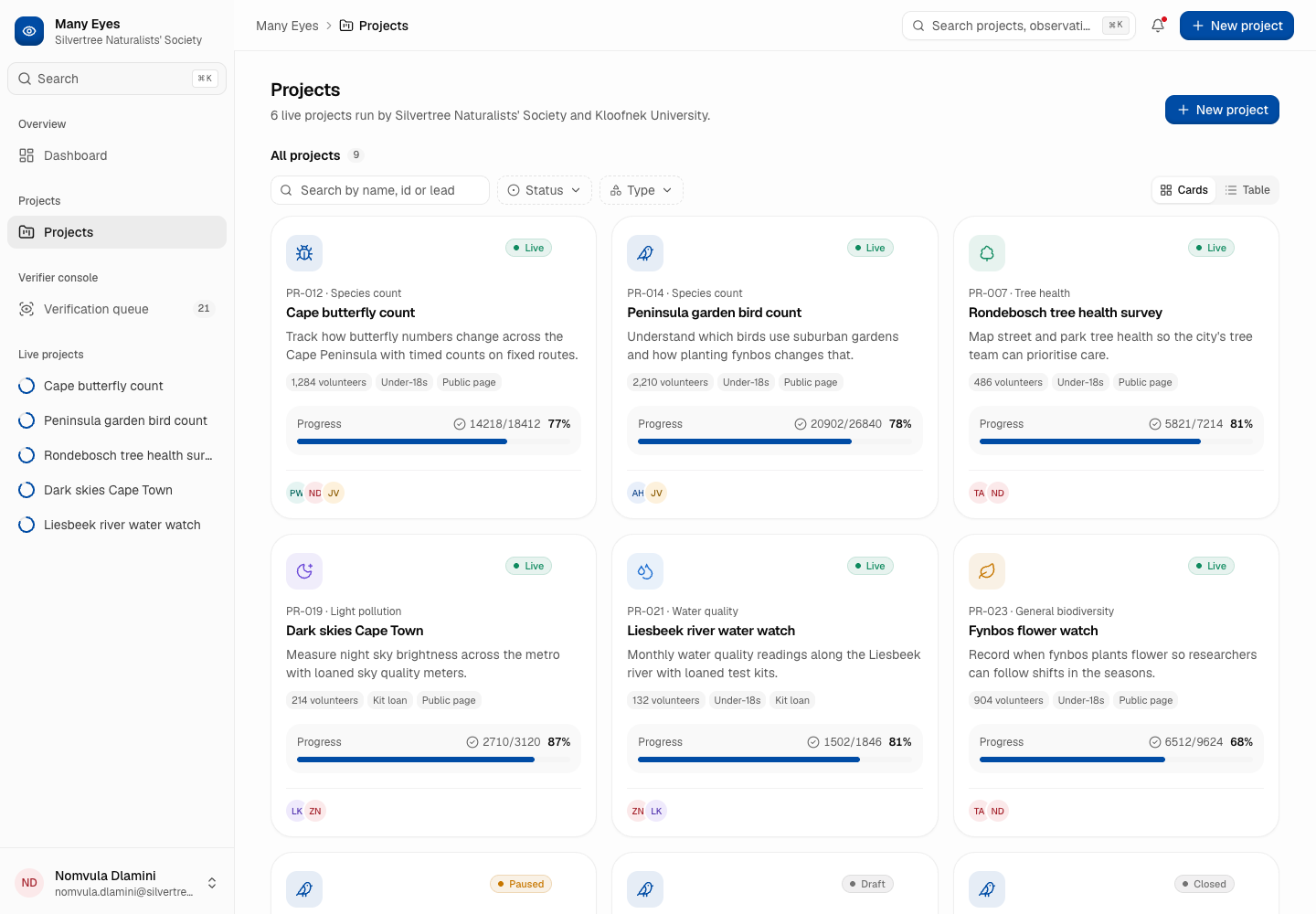
Task: Click the bird icon on the Paused project card
Action: pyautogui.click(x=304, y=889)
